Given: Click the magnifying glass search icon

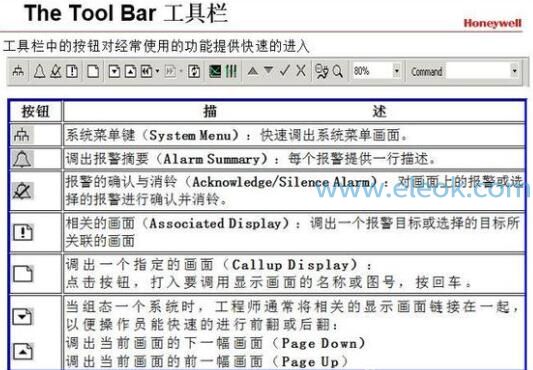Looking at the screenshot, I should [x=338, y=71].
